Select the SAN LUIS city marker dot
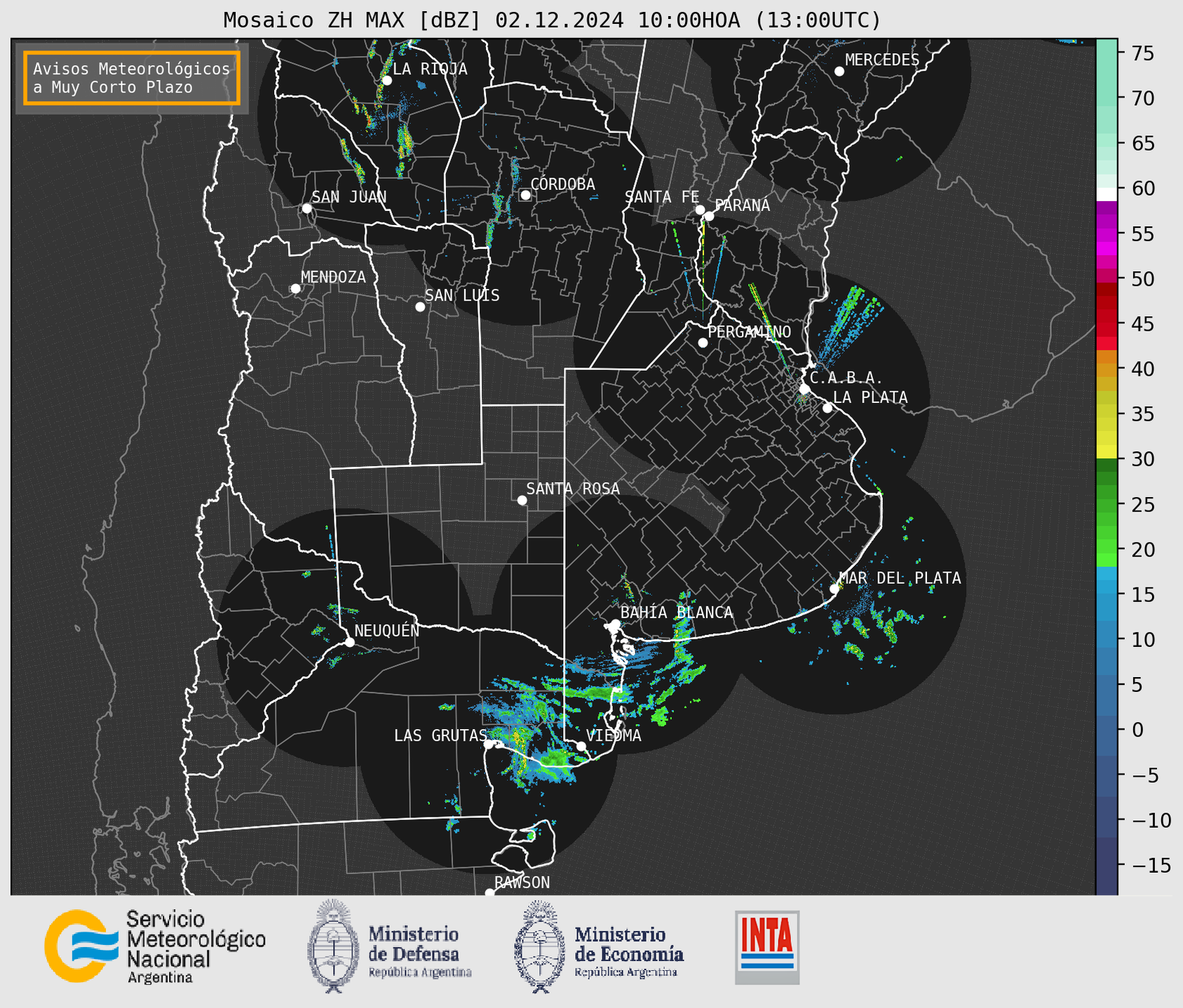Viewport: 1183px width, 1008px height. coord(420,306)
